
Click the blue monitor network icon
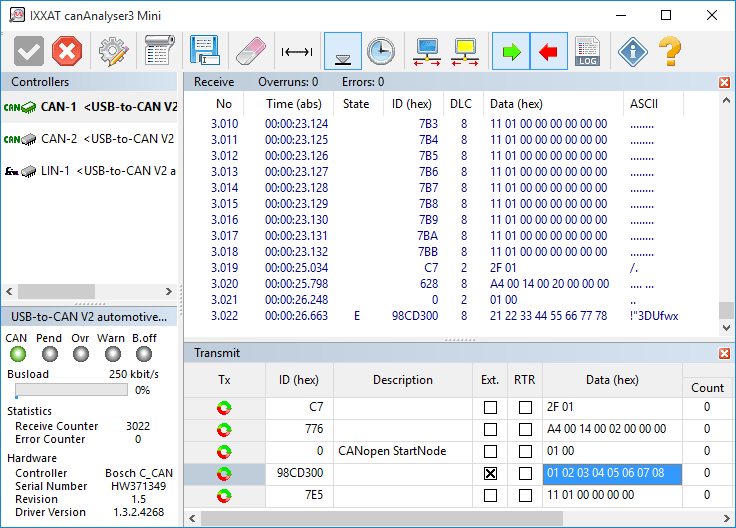click(x=427, y=52)
